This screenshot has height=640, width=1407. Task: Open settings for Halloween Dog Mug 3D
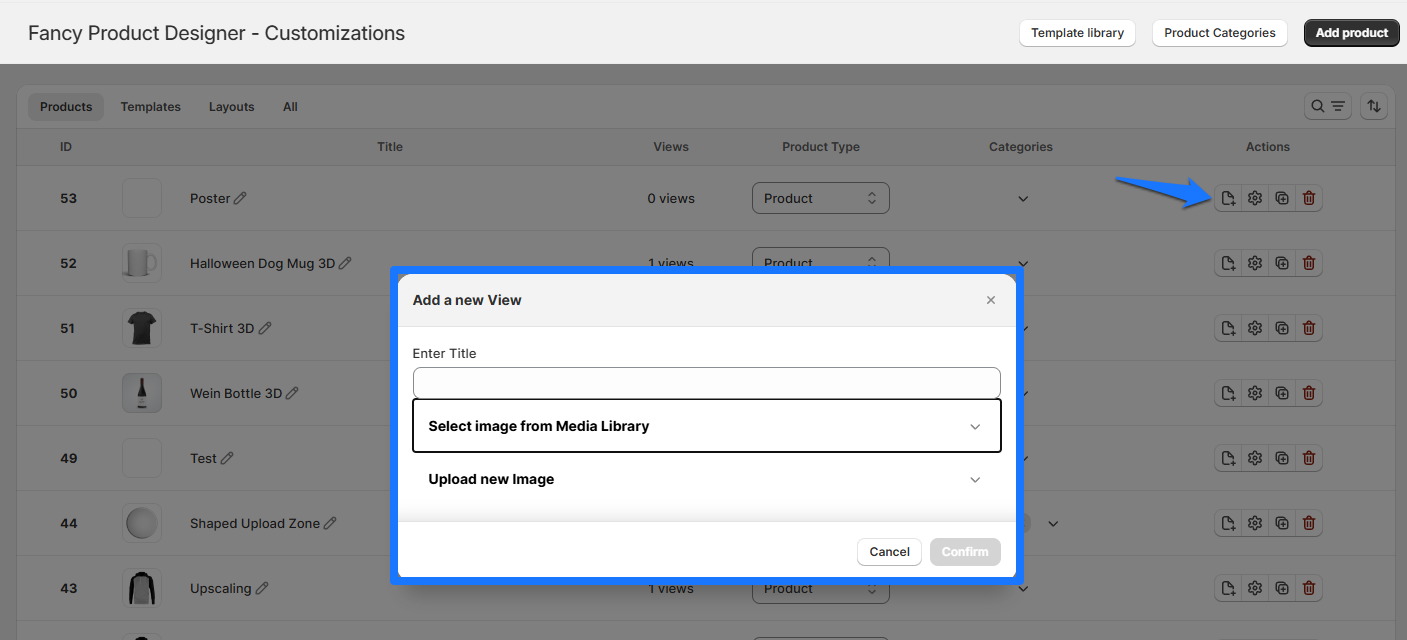click(x=1255, y=263)
